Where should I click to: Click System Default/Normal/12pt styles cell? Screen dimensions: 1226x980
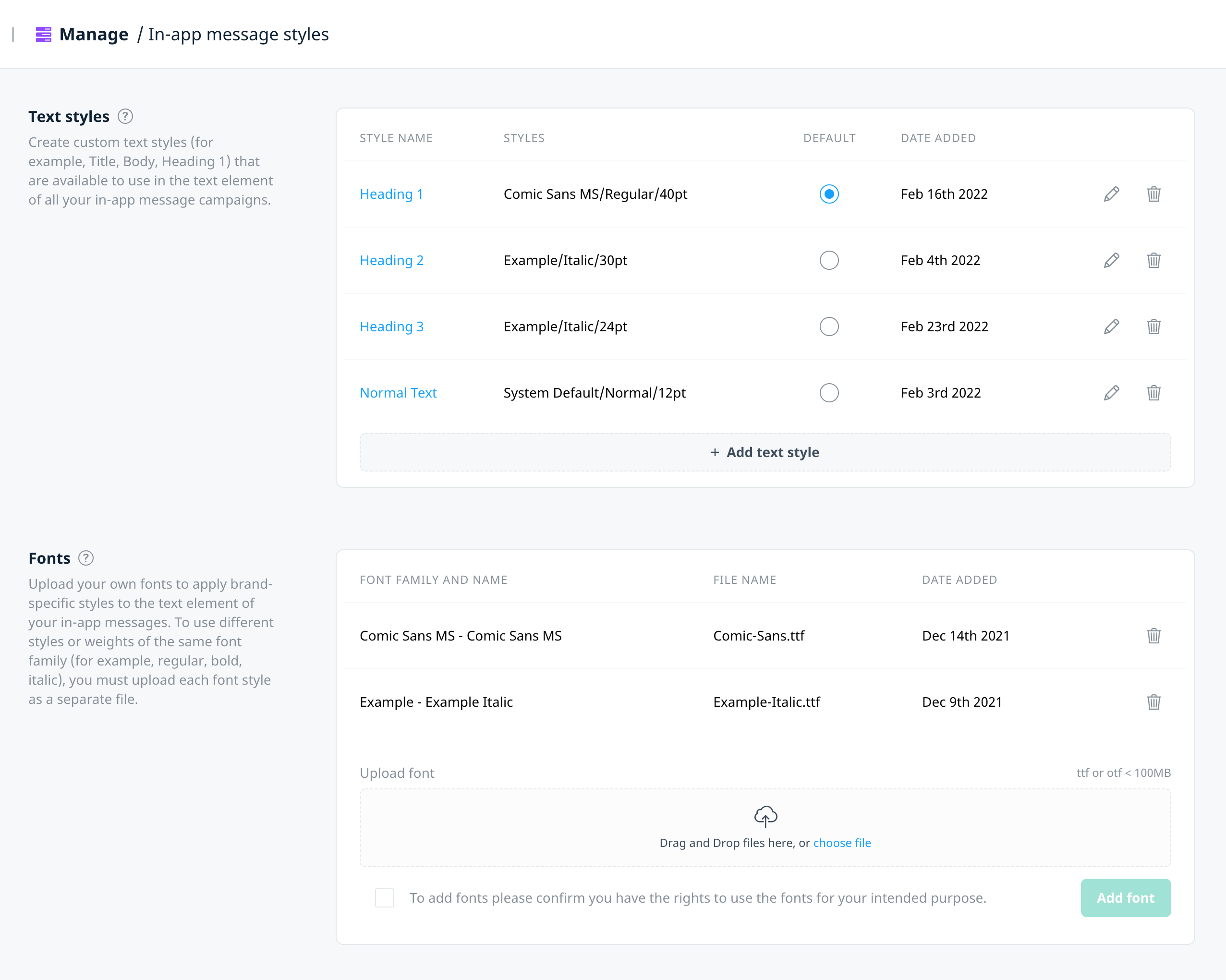pos(595,393)
